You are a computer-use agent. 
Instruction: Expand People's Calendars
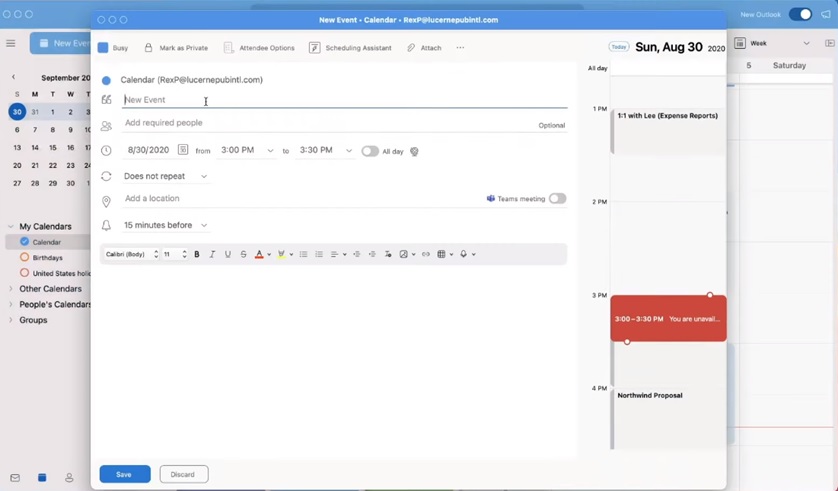point(11,305)
